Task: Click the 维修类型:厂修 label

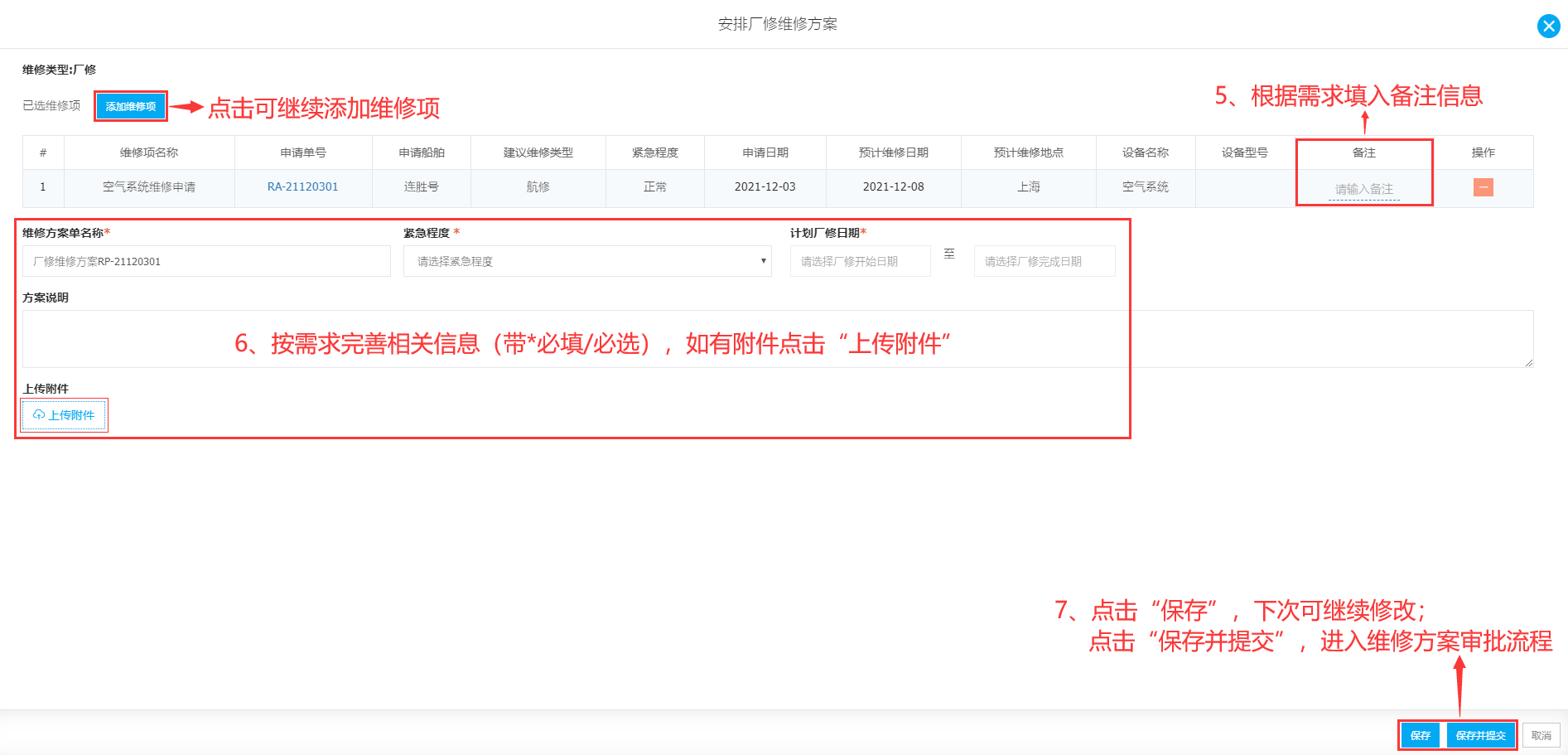Action: click(x=59, y=70)
